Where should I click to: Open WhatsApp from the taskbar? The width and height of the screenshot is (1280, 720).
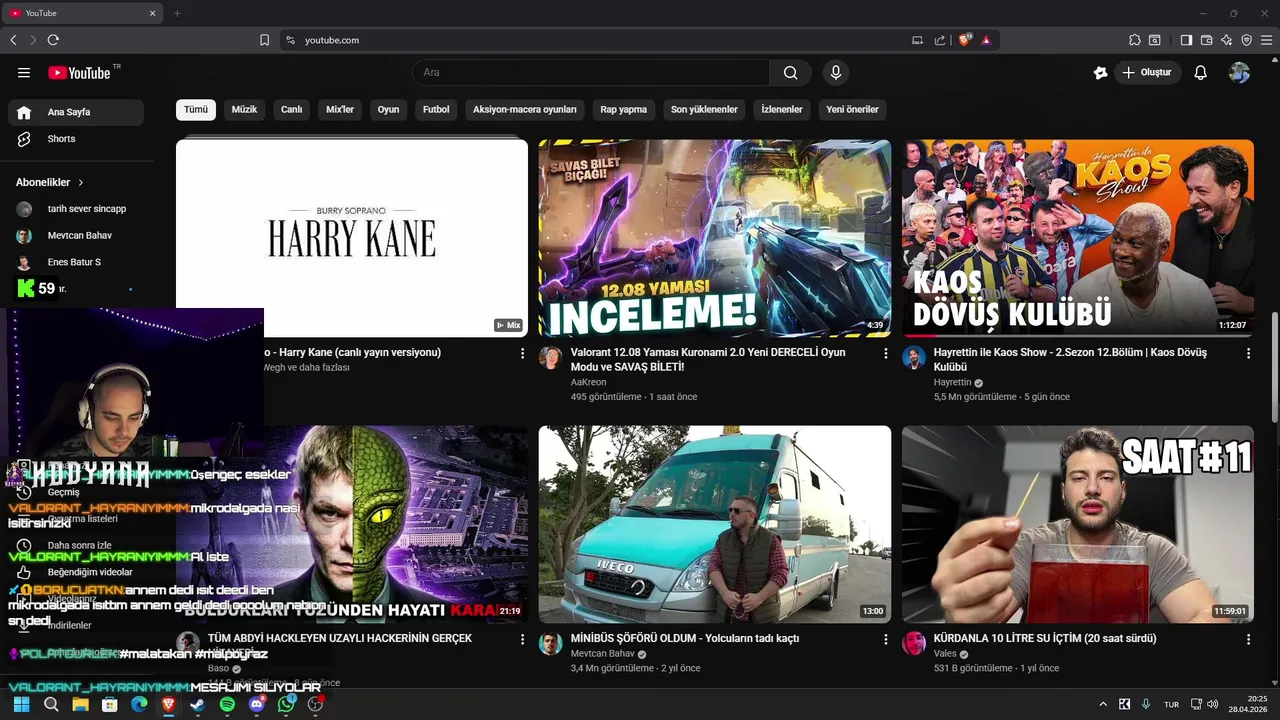pos(287,704)
